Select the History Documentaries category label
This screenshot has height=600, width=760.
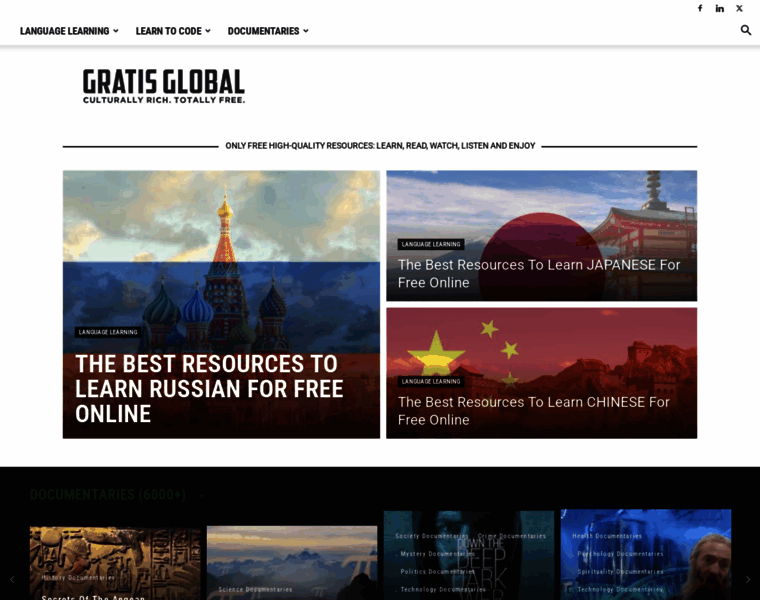[x=78, y=577]
